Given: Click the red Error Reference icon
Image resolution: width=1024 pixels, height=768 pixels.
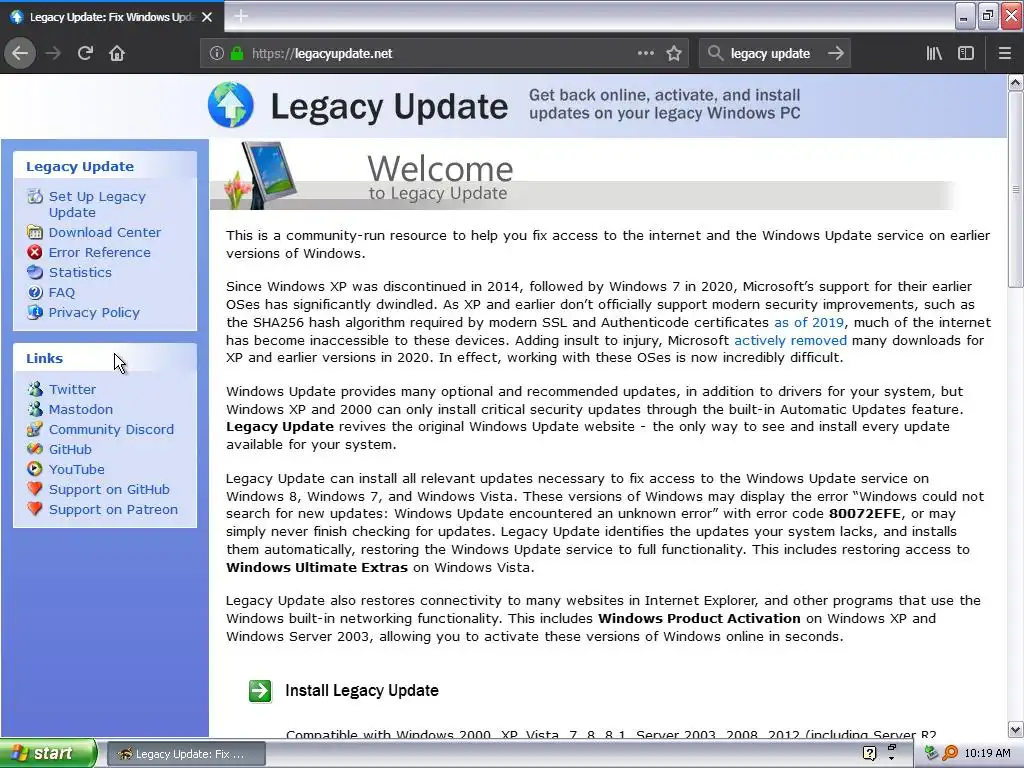Looking at the screenshot, I should click(35, 252).
